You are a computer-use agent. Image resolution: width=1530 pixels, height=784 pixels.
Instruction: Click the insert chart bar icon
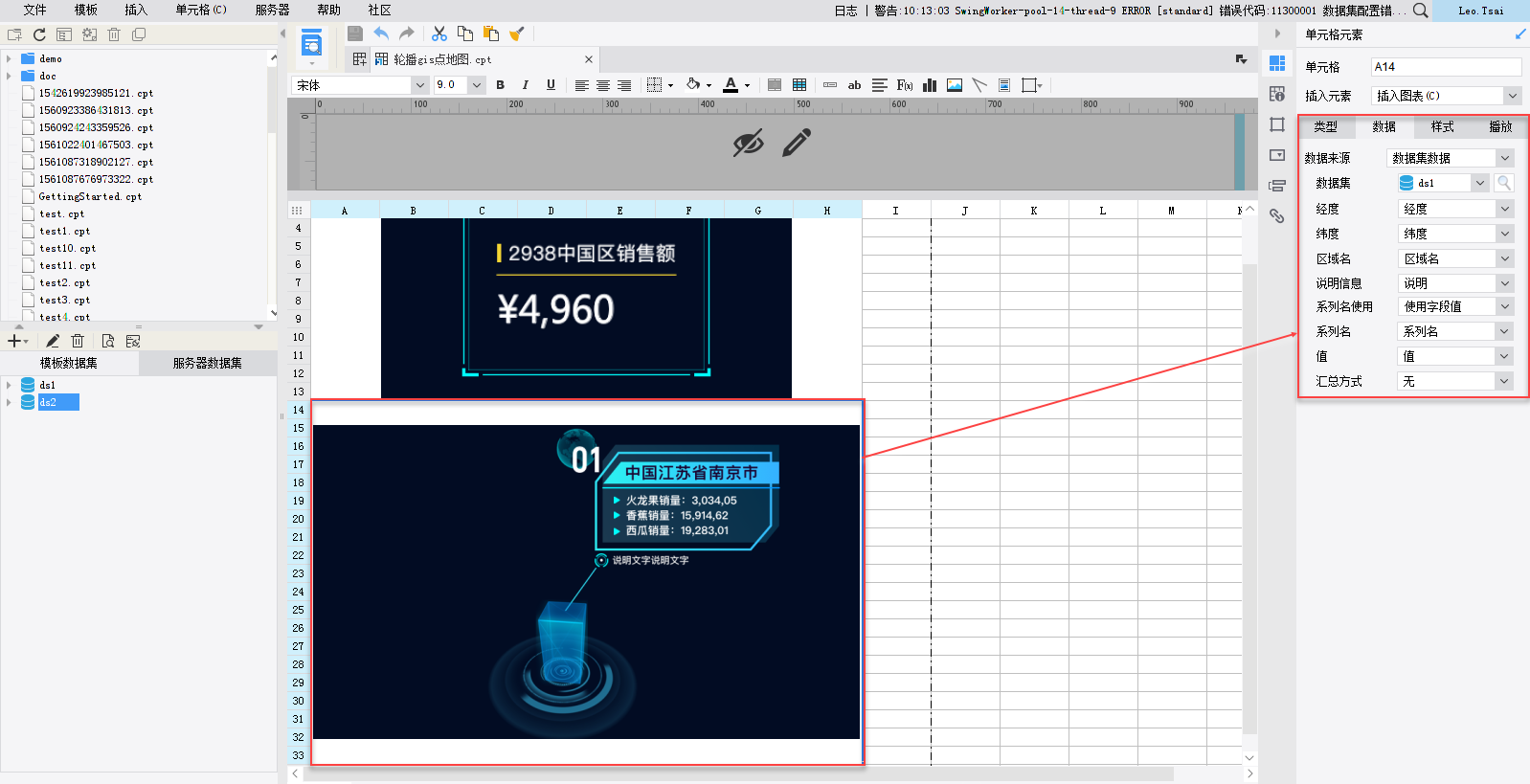coord(929,85)
